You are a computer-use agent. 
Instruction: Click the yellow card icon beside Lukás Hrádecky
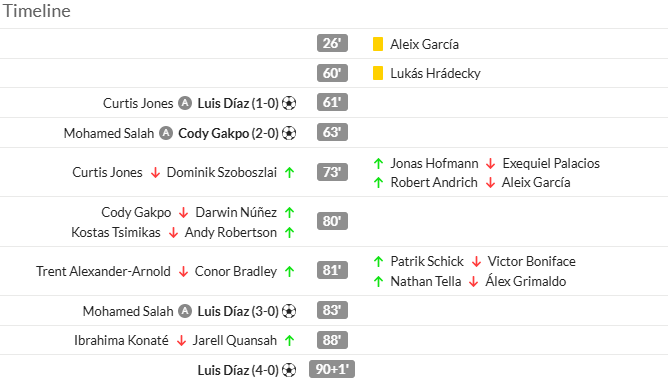click(x=377, y=73)
